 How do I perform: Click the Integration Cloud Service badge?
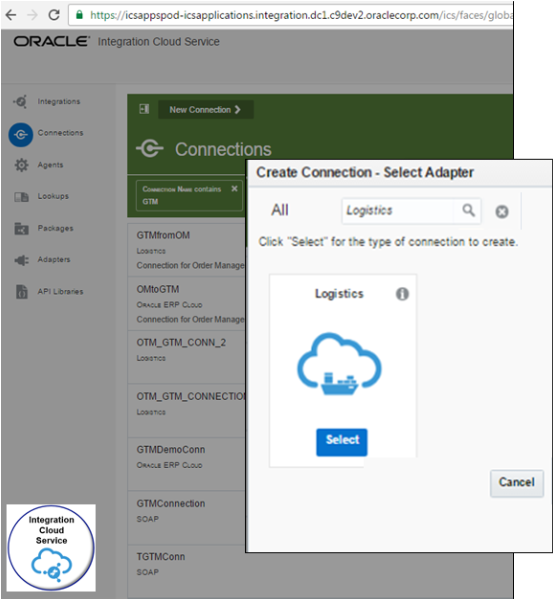(51, 548)
